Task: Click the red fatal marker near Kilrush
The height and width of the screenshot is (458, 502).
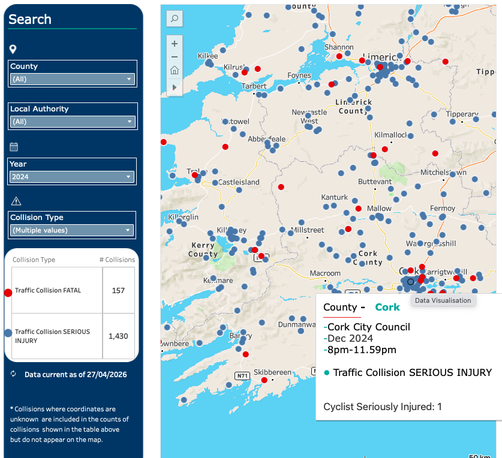Action: coord(245,72)
